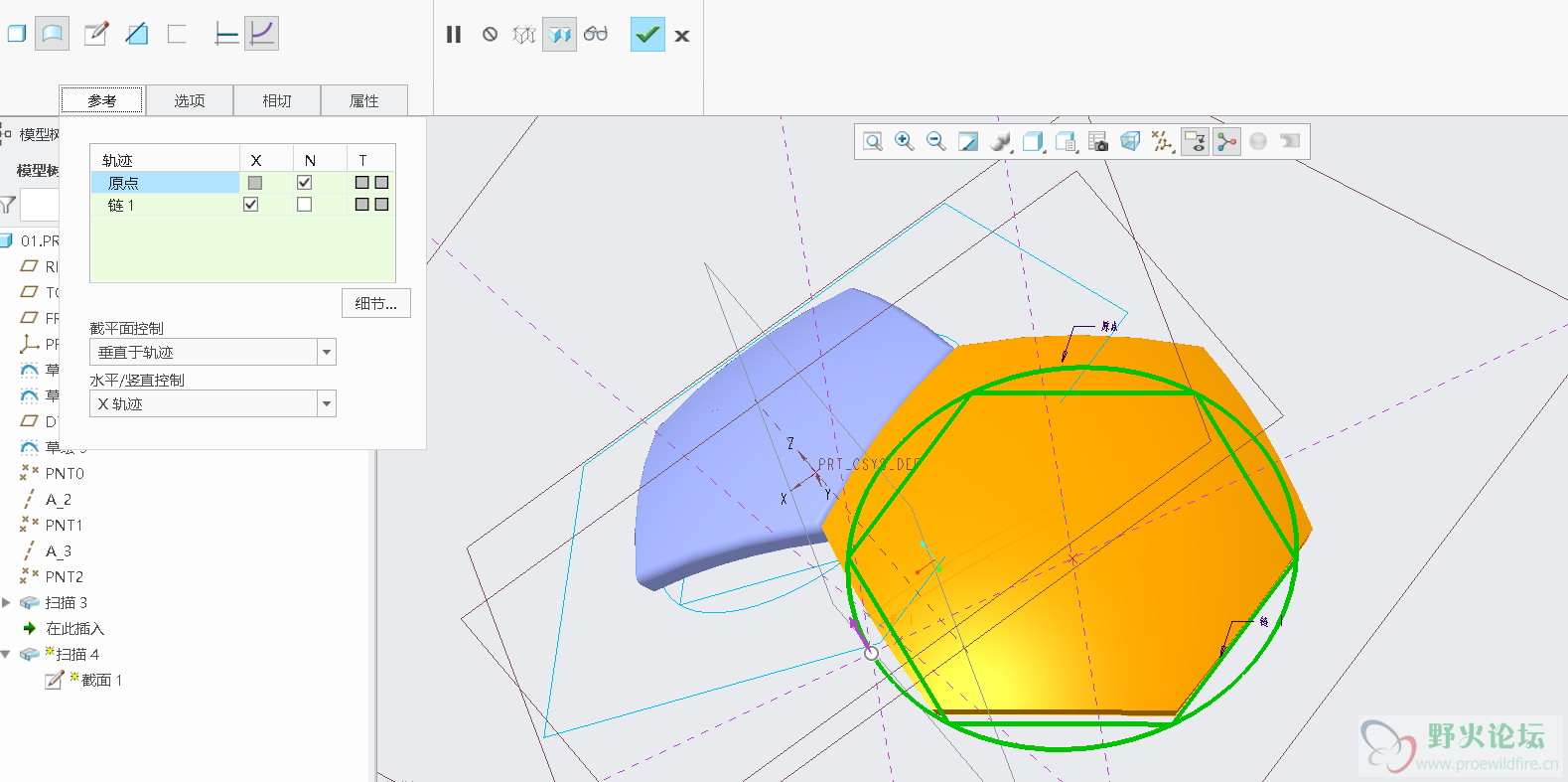Viewport: 1568px width, 782px height.
Task: Toggle N checkbox for 原点 trajectory
Action: (304, 183)
